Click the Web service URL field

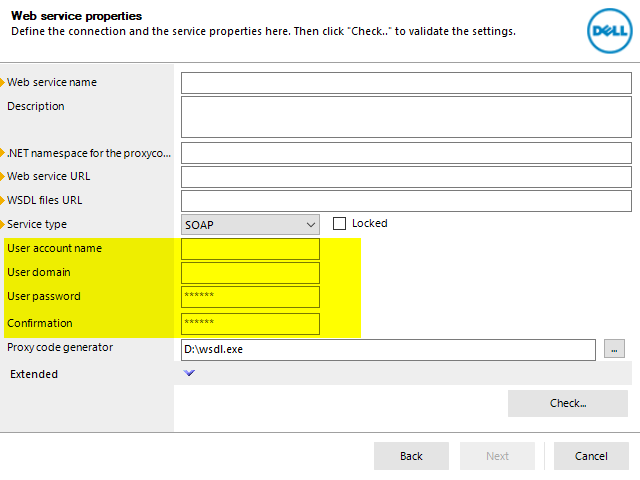(x=406, y=177)
